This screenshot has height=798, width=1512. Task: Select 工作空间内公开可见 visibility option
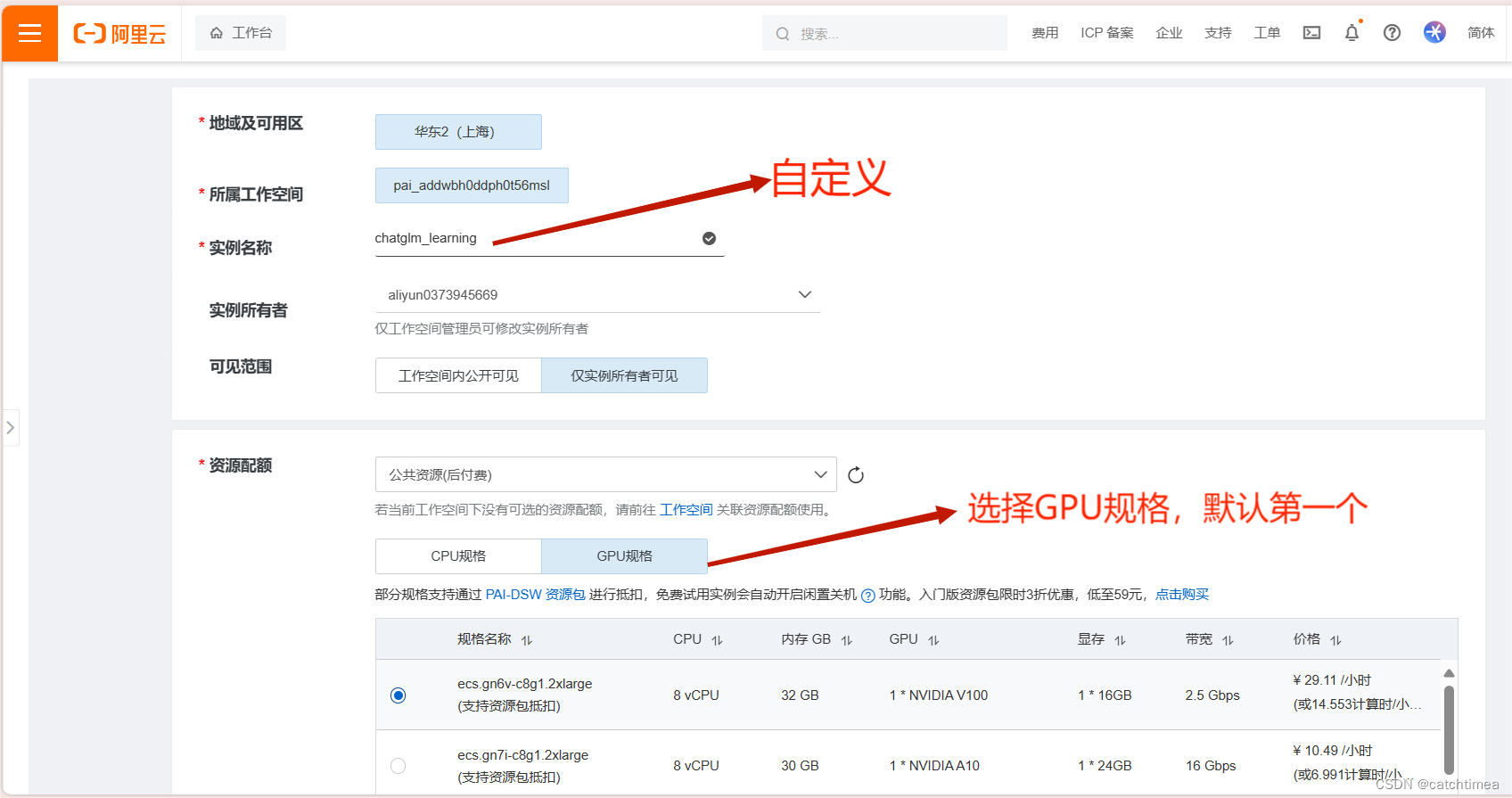coord(458,375)
